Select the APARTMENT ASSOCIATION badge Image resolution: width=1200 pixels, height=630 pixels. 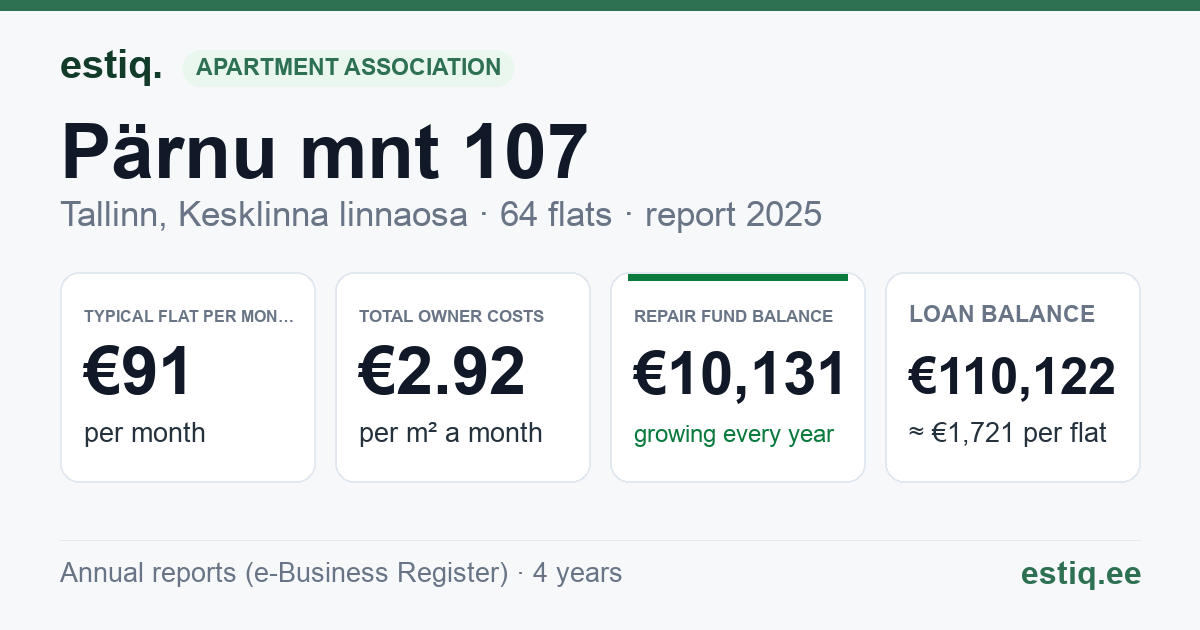(348, 67)
